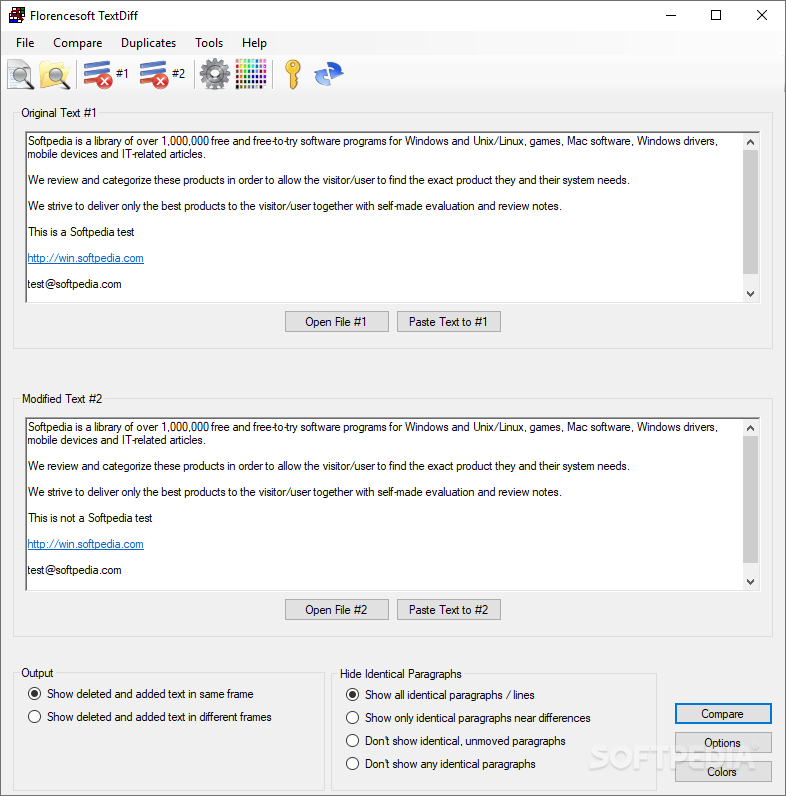The height and width of the screenshot is (796, 786).
Task: Click the scrollbar thumb in Modified Text #2
Action: pyautogui.click(x=750, y=500)
